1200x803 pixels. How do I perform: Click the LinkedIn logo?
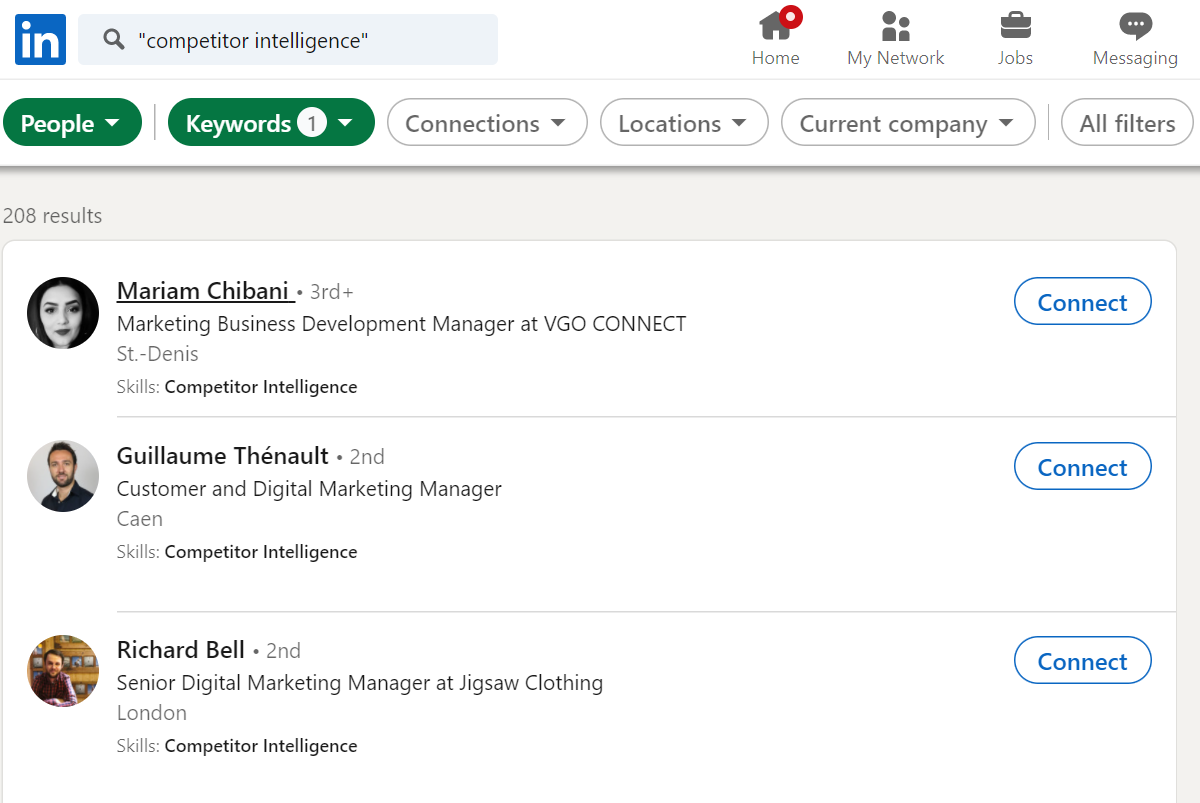(40, 40)
